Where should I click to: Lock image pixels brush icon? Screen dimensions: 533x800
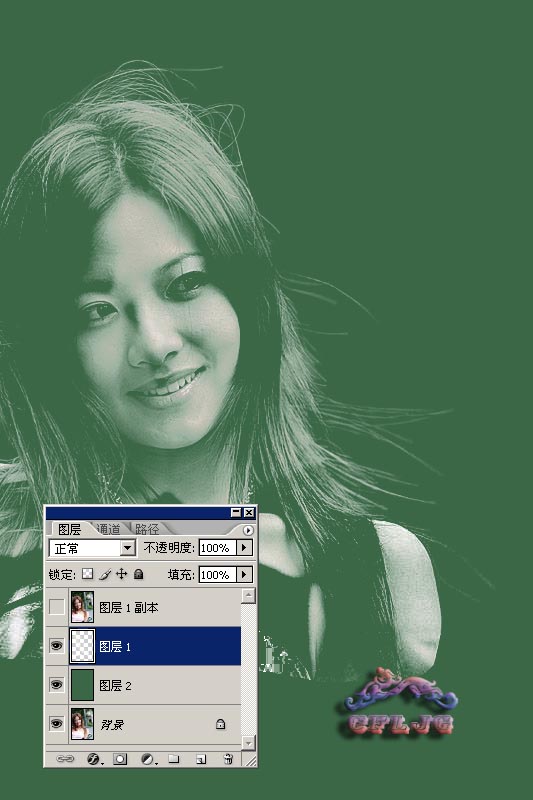pyautogui.click(x=105, y=574)
